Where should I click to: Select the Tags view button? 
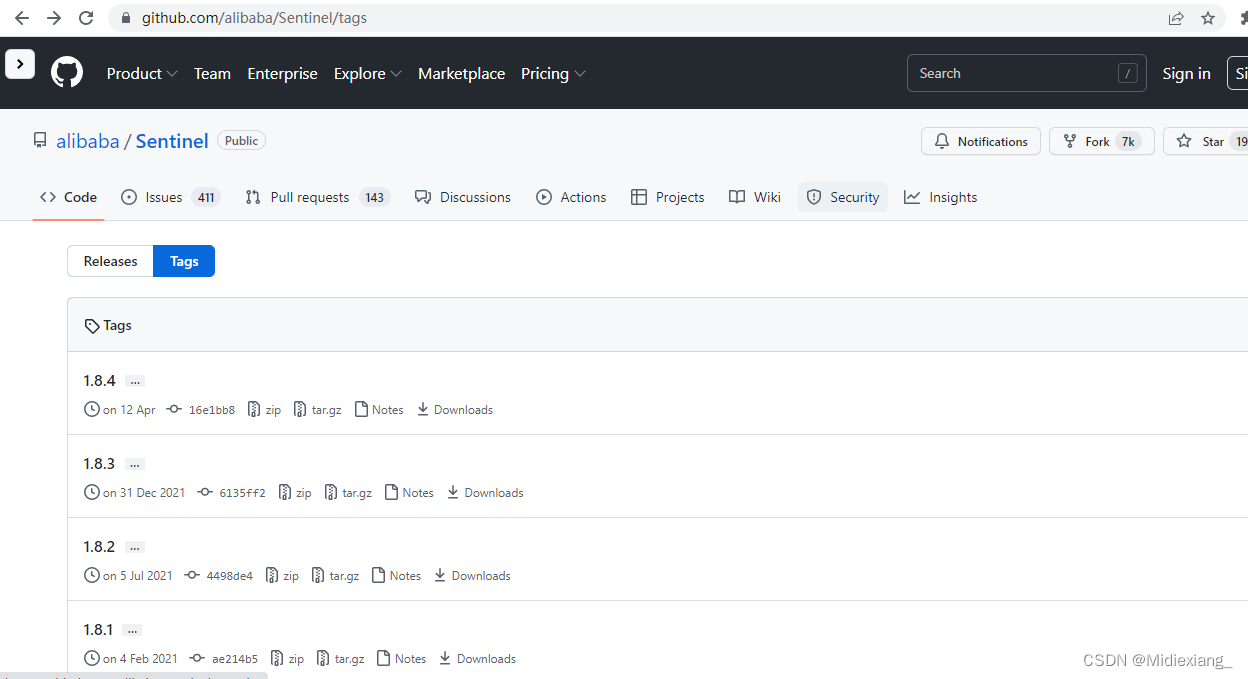[x=184, y=261]
